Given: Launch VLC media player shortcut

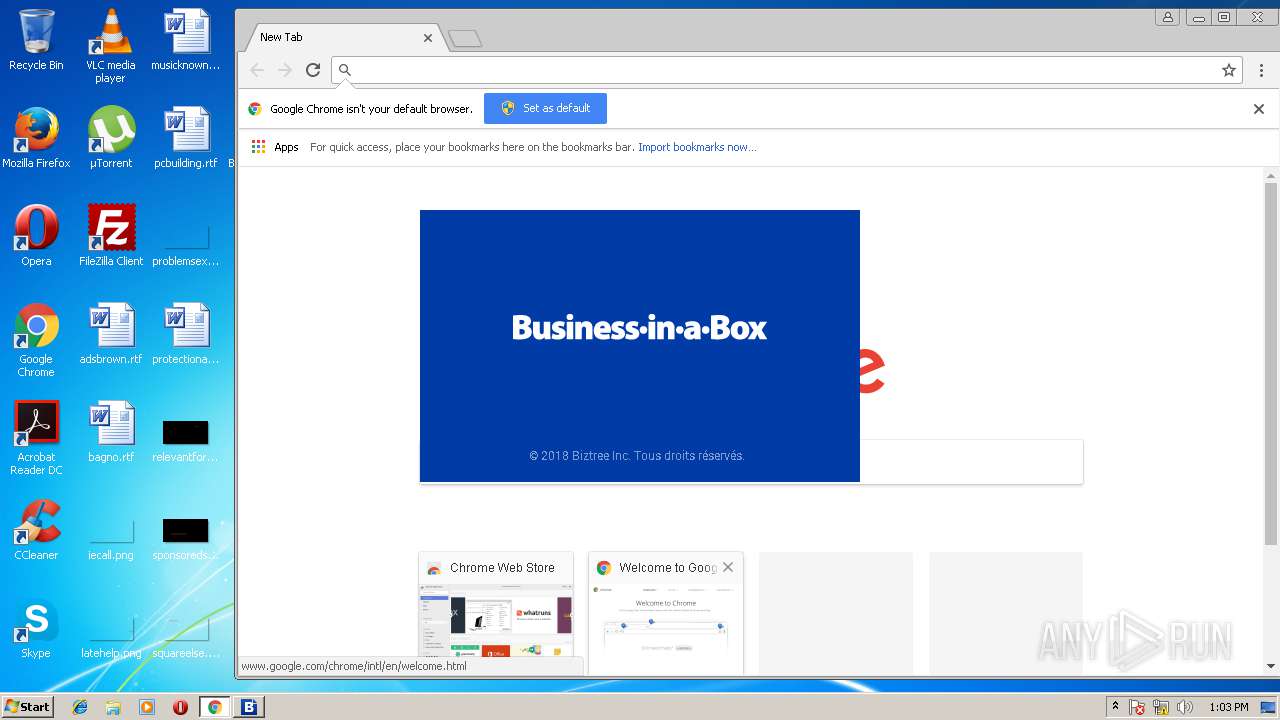Looking at the screenshot, I should click(x=110, y=45).
